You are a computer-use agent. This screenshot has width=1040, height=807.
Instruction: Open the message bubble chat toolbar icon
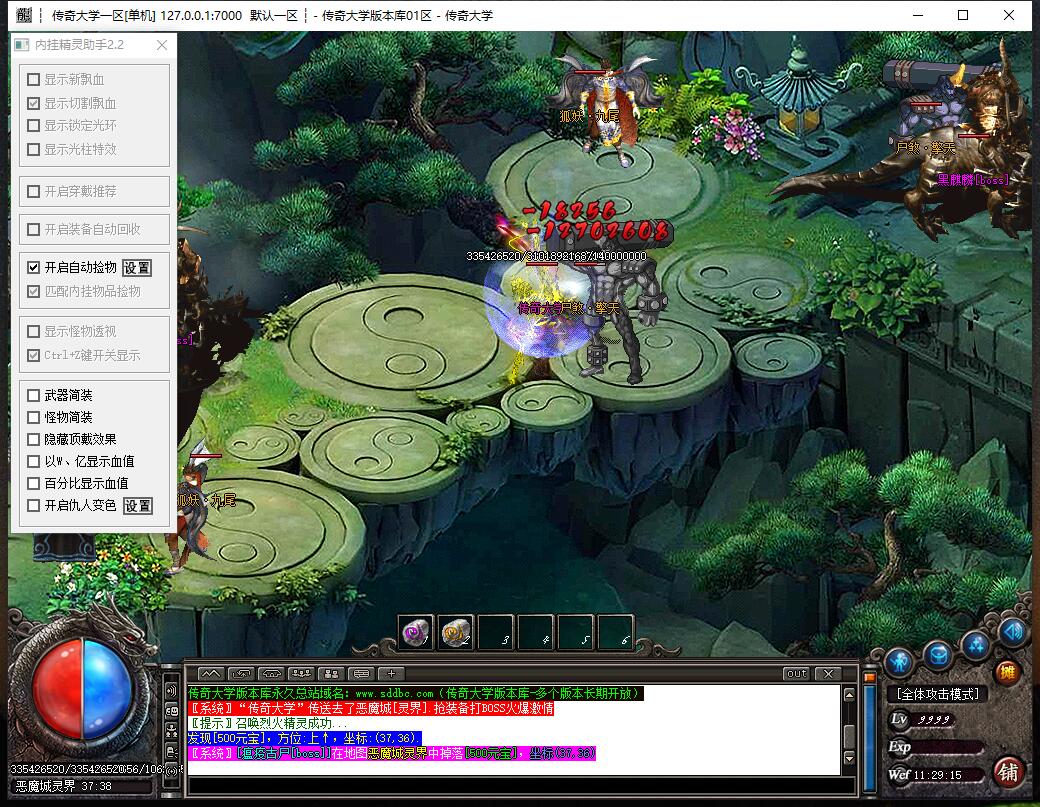tap(361, 674)
